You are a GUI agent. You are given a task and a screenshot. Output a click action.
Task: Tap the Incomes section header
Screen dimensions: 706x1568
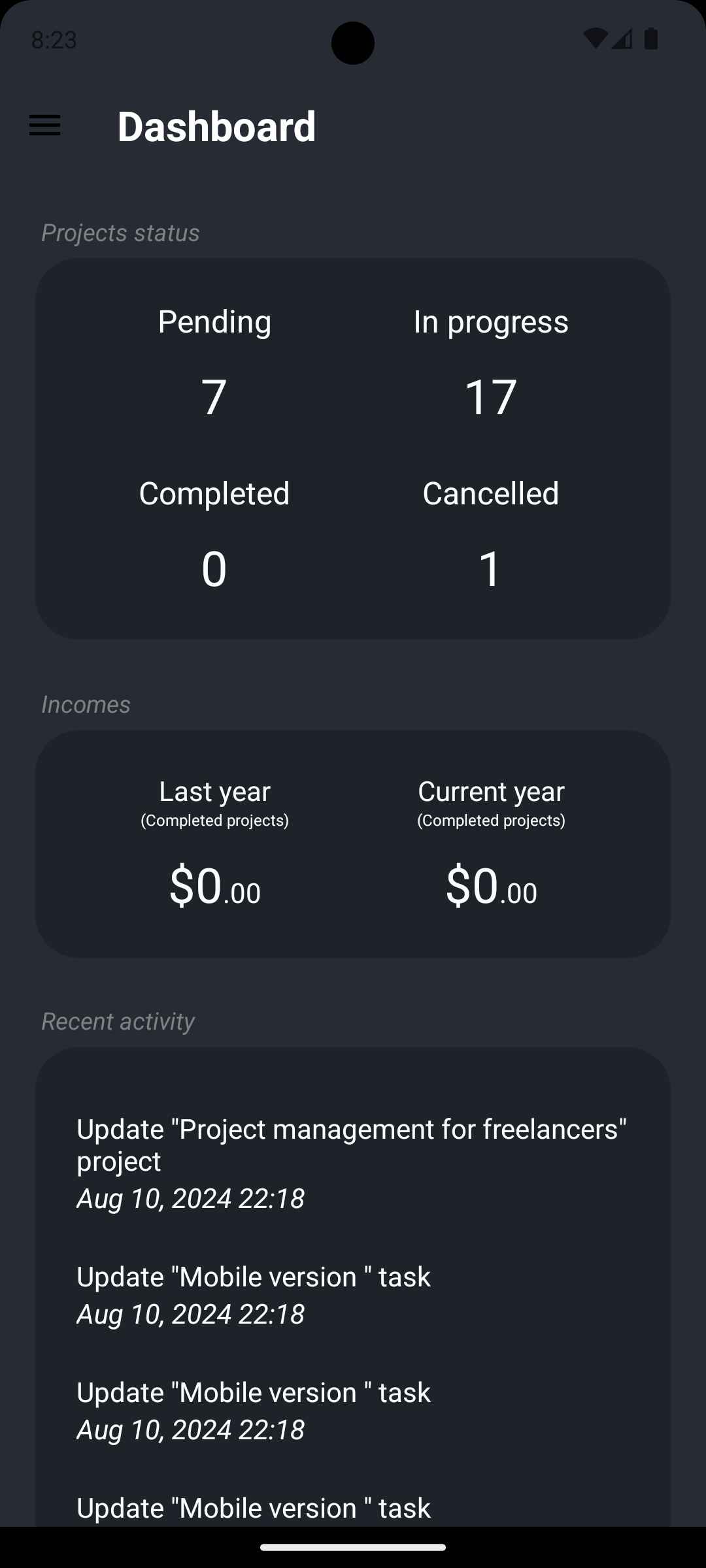86,704
